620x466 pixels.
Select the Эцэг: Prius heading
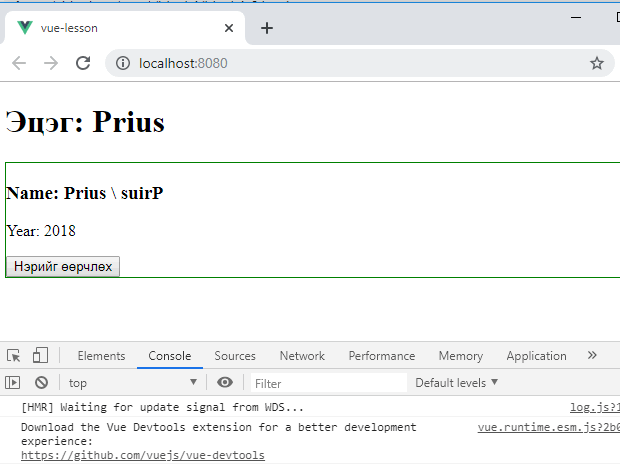point(85,122)
